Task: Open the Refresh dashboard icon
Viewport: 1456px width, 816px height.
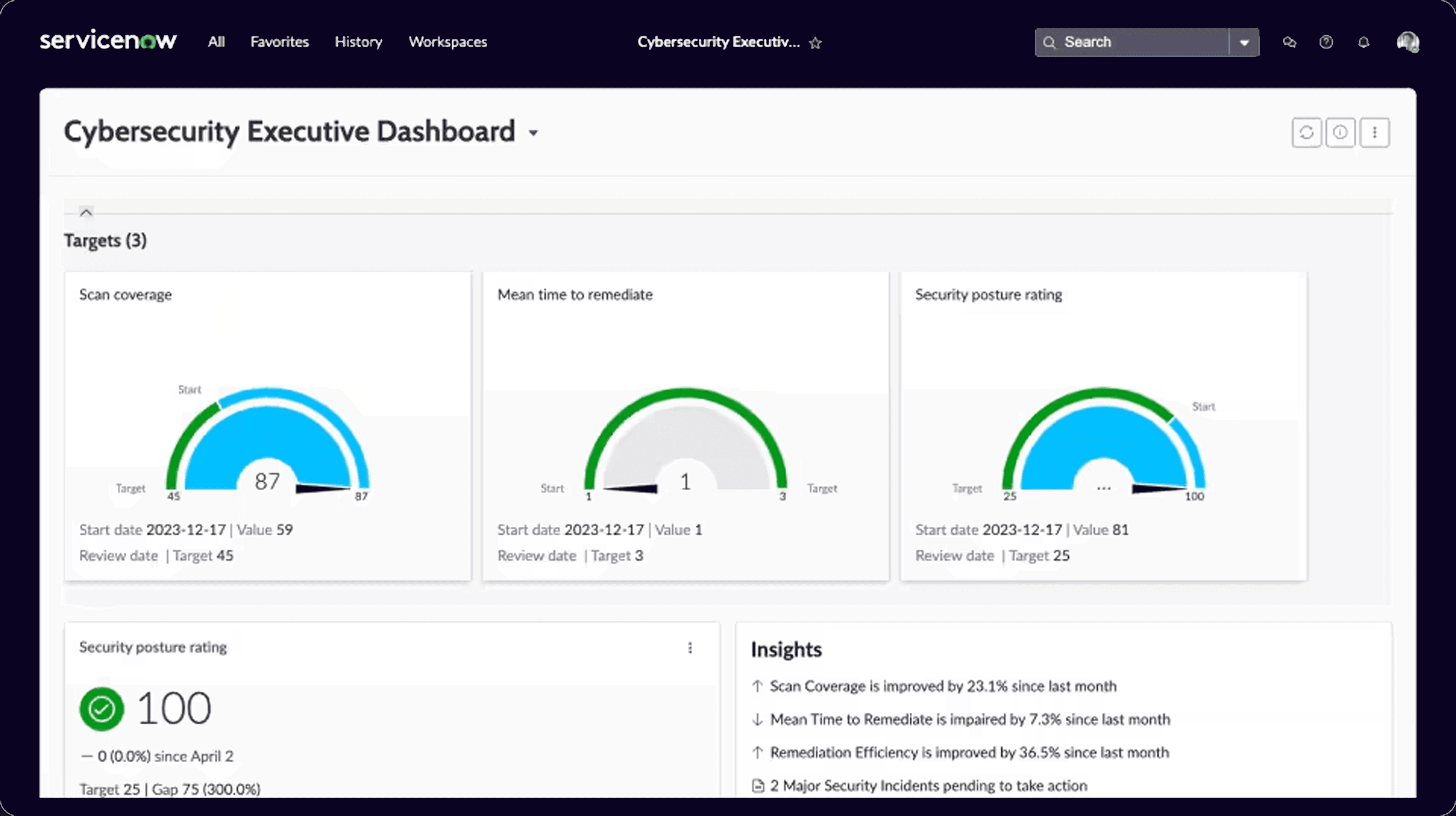Action: (x=1307, y=132)
